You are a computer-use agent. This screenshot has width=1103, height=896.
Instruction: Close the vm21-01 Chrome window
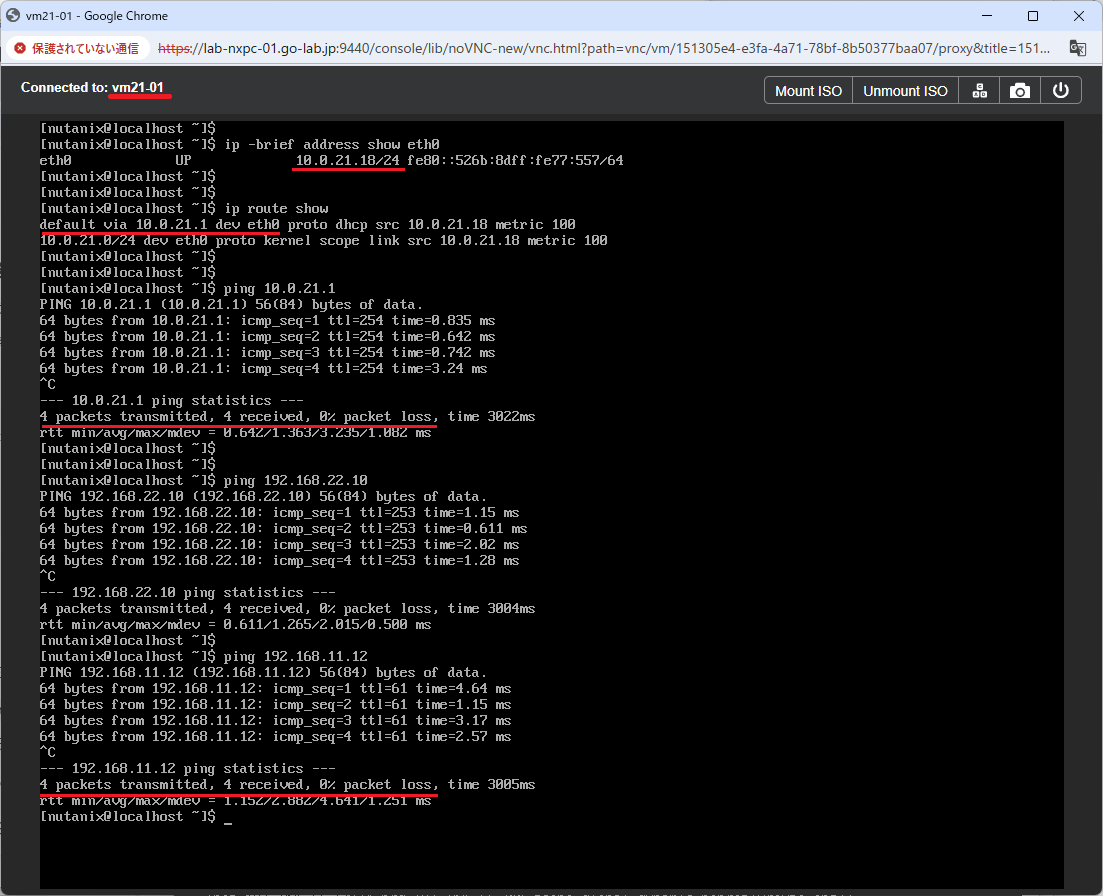click(x=1078, y=15)
